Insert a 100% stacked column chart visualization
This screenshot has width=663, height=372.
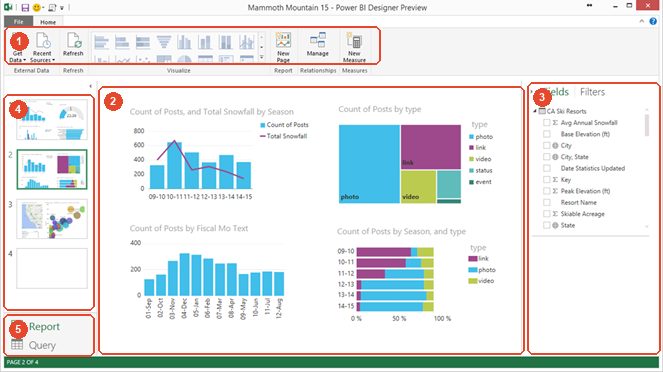pyautogui.click(x=226, y=42)
